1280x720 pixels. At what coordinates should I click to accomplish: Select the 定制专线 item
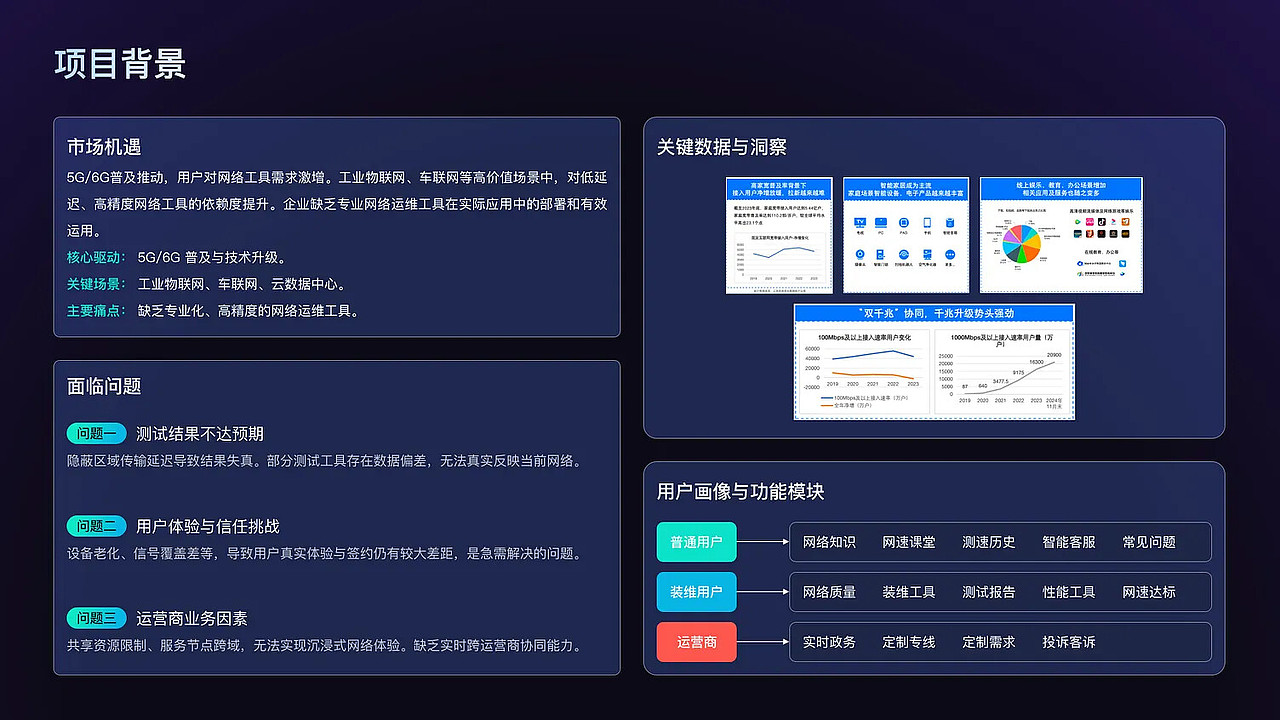[x=909, y=642]
